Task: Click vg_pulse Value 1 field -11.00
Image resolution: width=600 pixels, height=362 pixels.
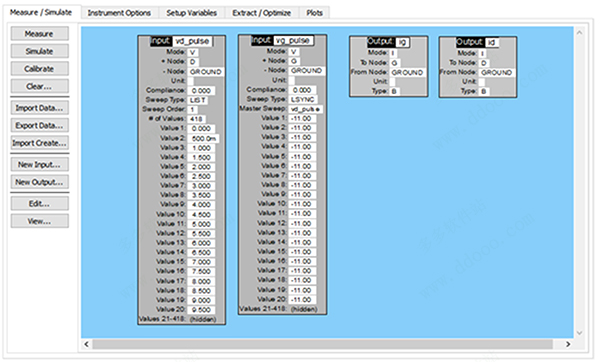Action: (302, 119)
